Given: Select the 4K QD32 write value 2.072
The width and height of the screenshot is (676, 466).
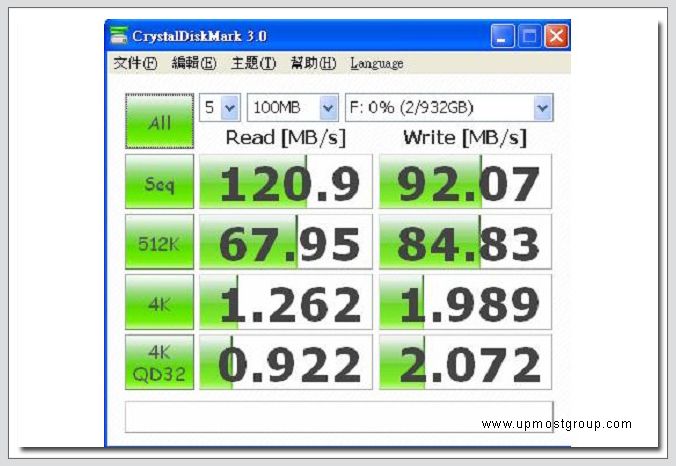Looking at the screenshot, I should [x=465, y=362].
